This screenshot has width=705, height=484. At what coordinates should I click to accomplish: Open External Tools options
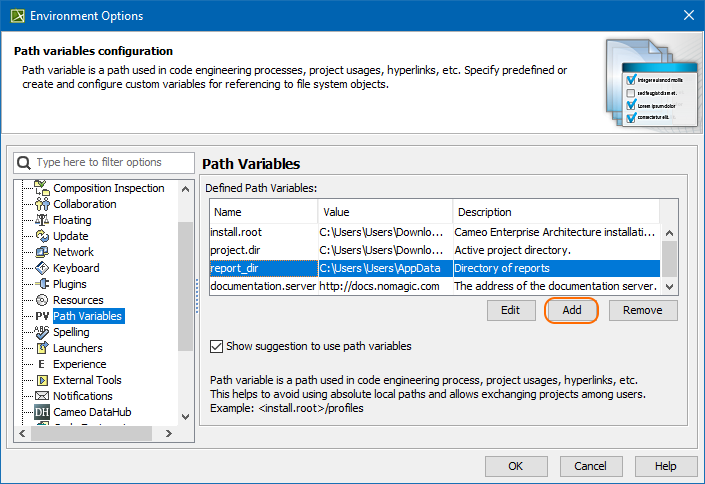[x=87, y=380]
